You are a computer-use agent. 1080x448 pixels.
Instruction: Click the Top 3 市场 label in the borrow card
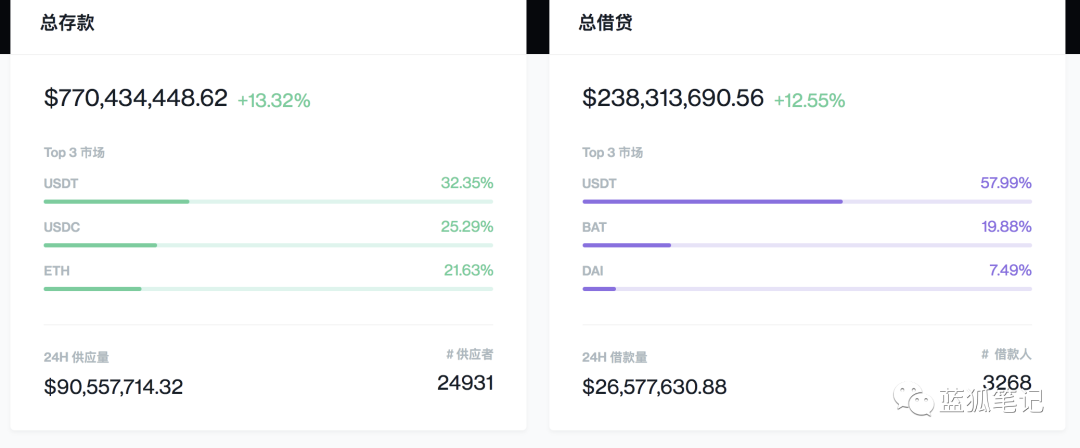pyautogui.click(x=612, y=152)
